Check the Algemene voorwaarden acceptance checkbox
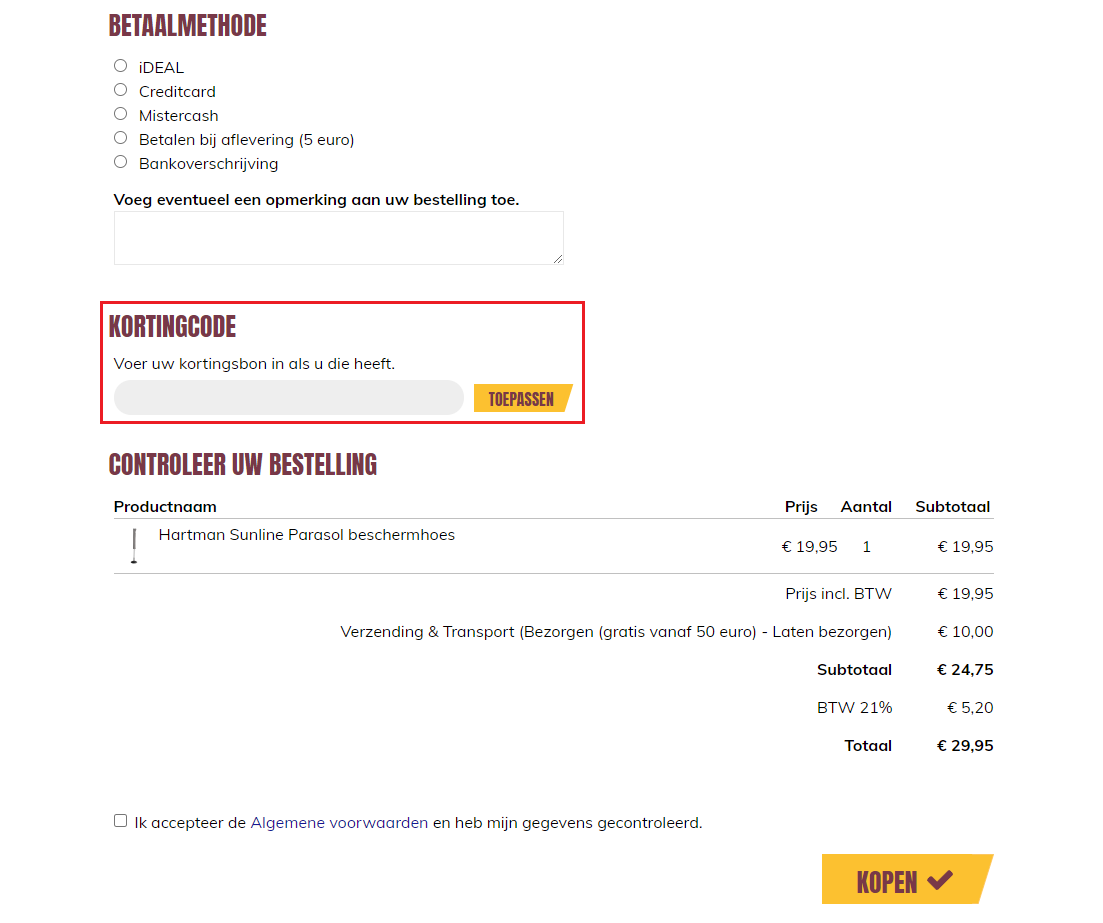Viewport: 1103px width, 923px height. tap(120, 821)
